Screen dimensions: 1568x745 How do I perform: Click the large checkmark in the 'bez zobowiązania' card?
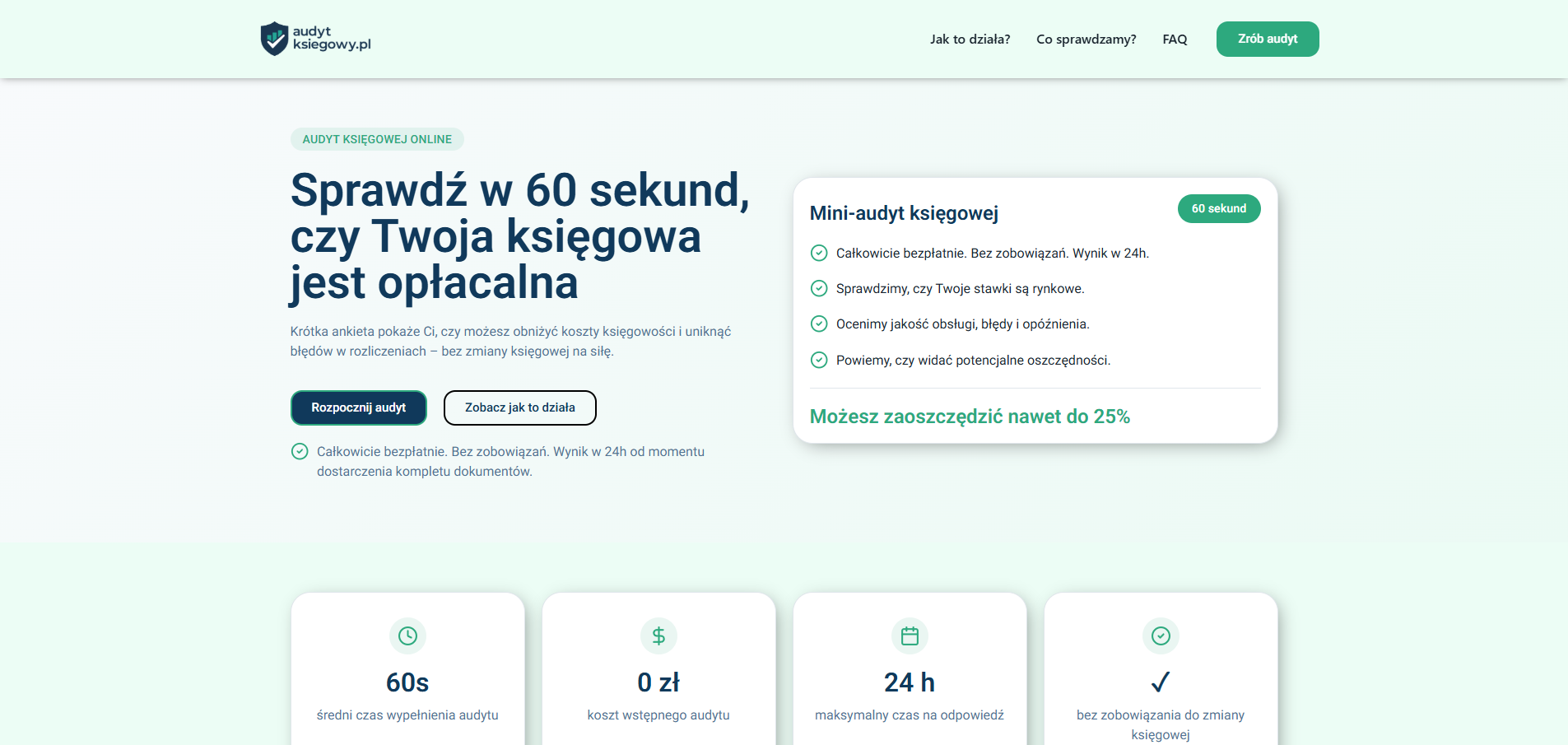pyautogui.click(x=1161, y=682)
